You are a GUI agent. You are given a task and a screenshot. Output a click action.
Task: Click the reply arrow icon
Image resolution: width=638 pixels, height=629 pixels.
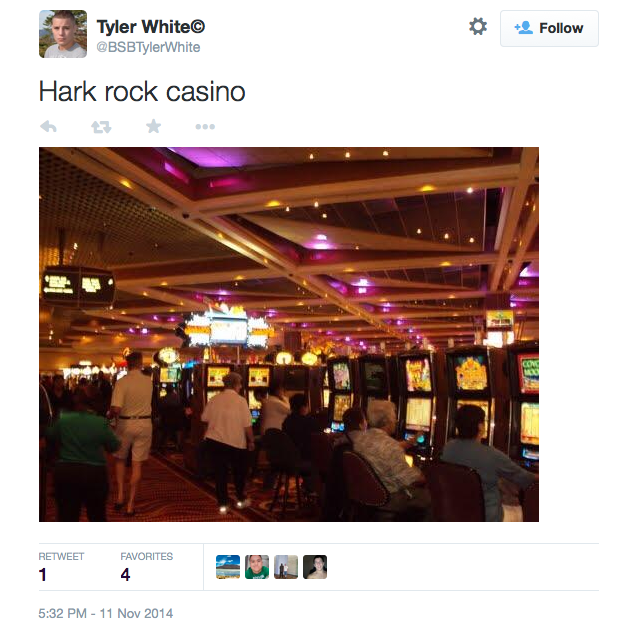point(48,127)
